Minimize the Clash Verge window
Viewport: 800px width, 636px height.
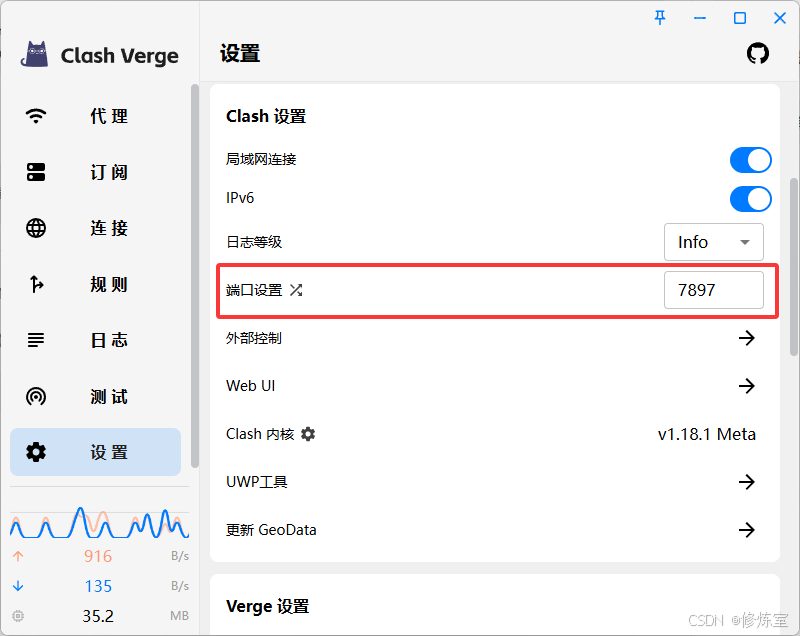[x=700, y=18]
